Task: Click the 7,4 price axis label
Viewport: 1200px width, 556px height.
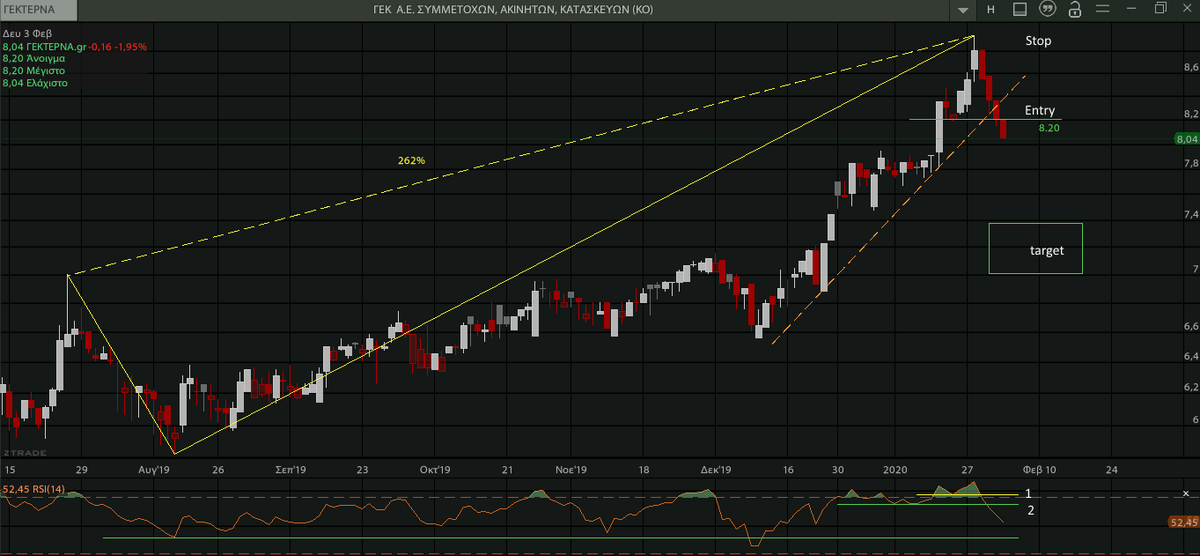Action: tap(1189, 214)
